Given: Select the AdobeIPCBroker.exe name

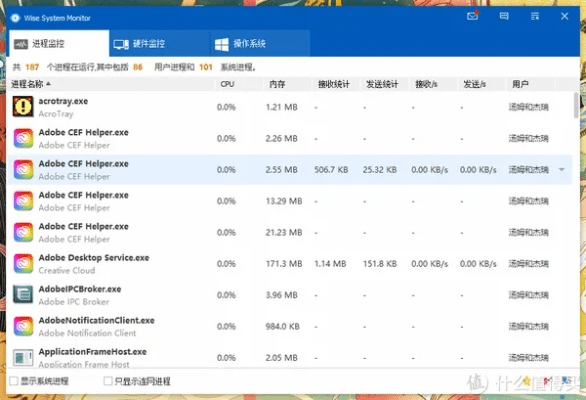Looking at the screenshot, I should point(80,289).
